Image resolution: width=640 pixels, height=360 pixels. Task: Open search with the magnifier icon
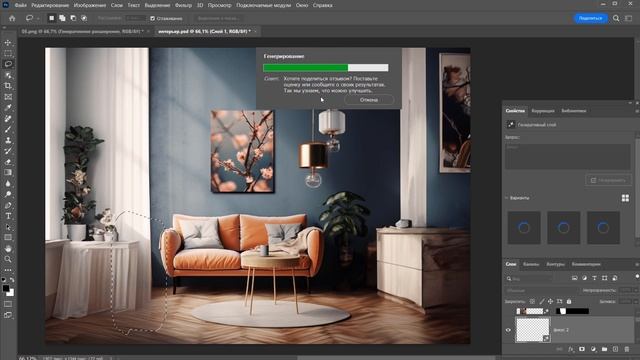point(616,18)
